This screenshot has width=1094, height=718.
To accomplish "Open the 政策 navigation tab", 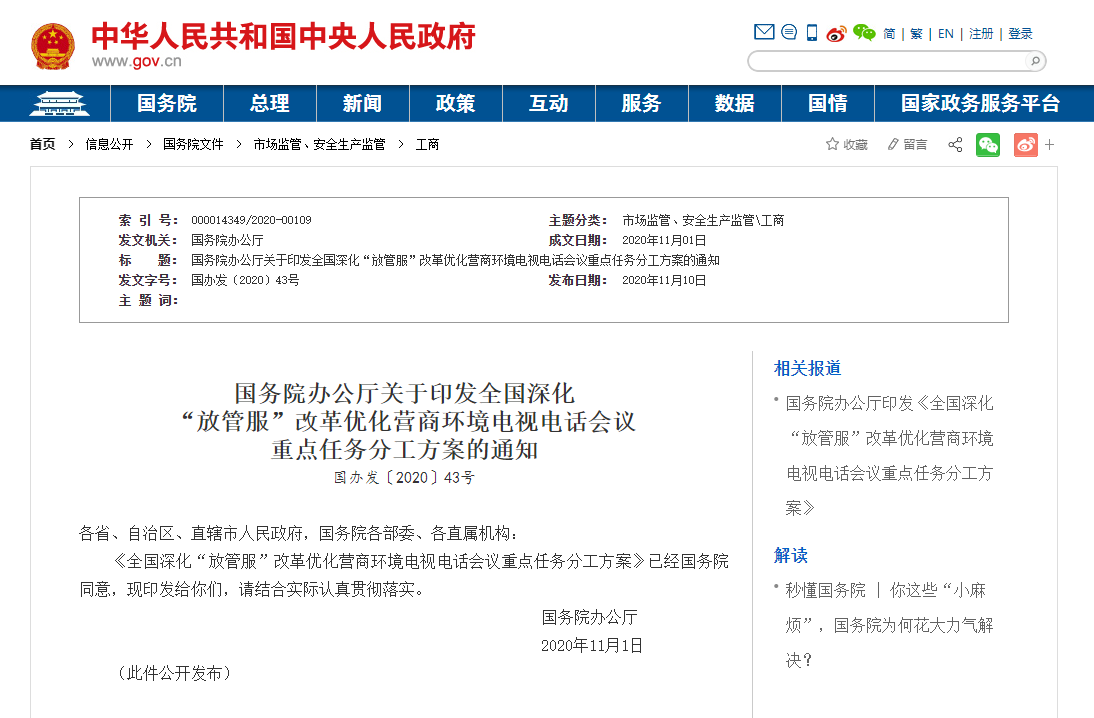I will 455,103.
